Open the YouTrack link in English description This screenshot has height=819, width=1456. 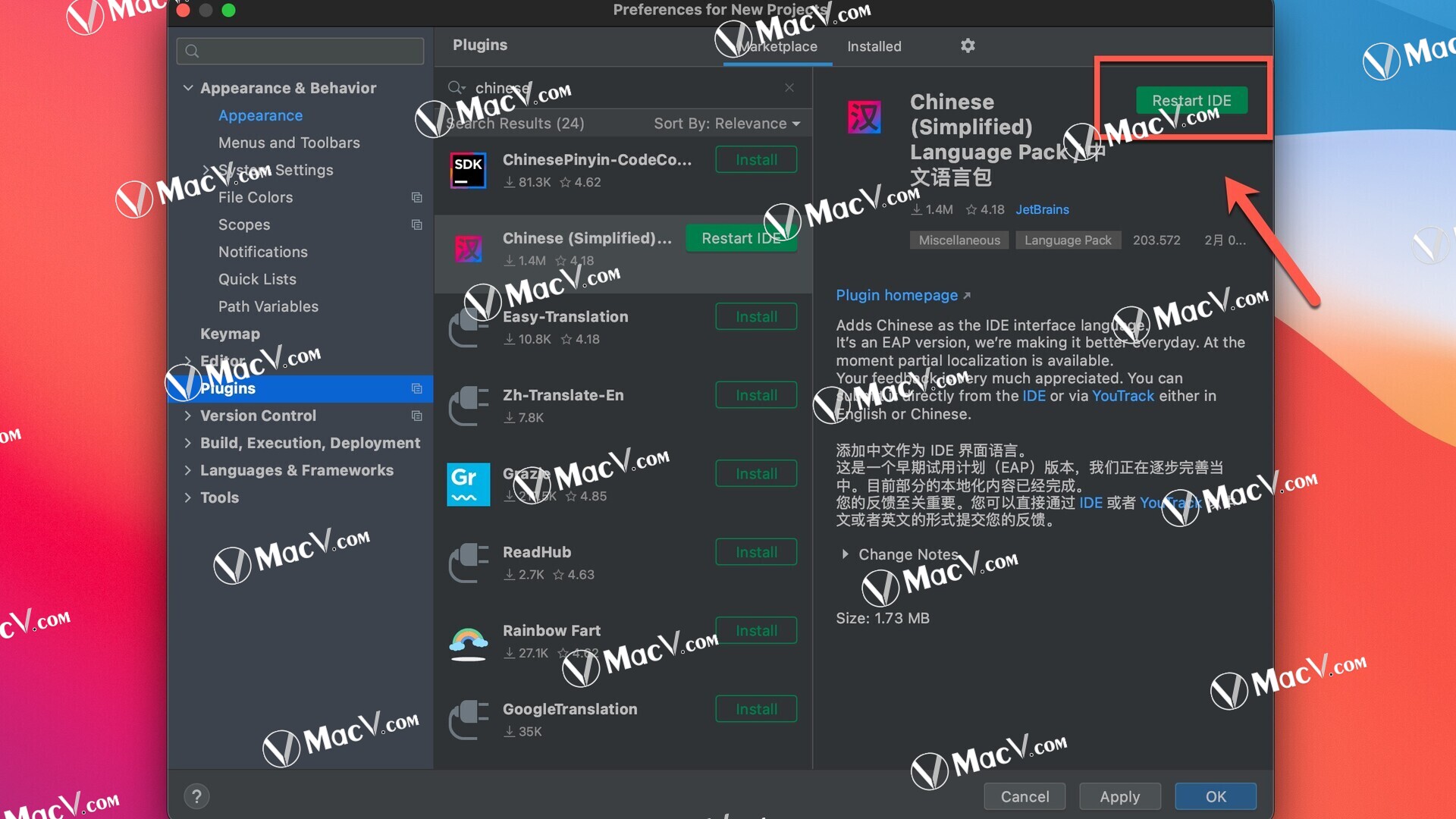[1123, 396]
